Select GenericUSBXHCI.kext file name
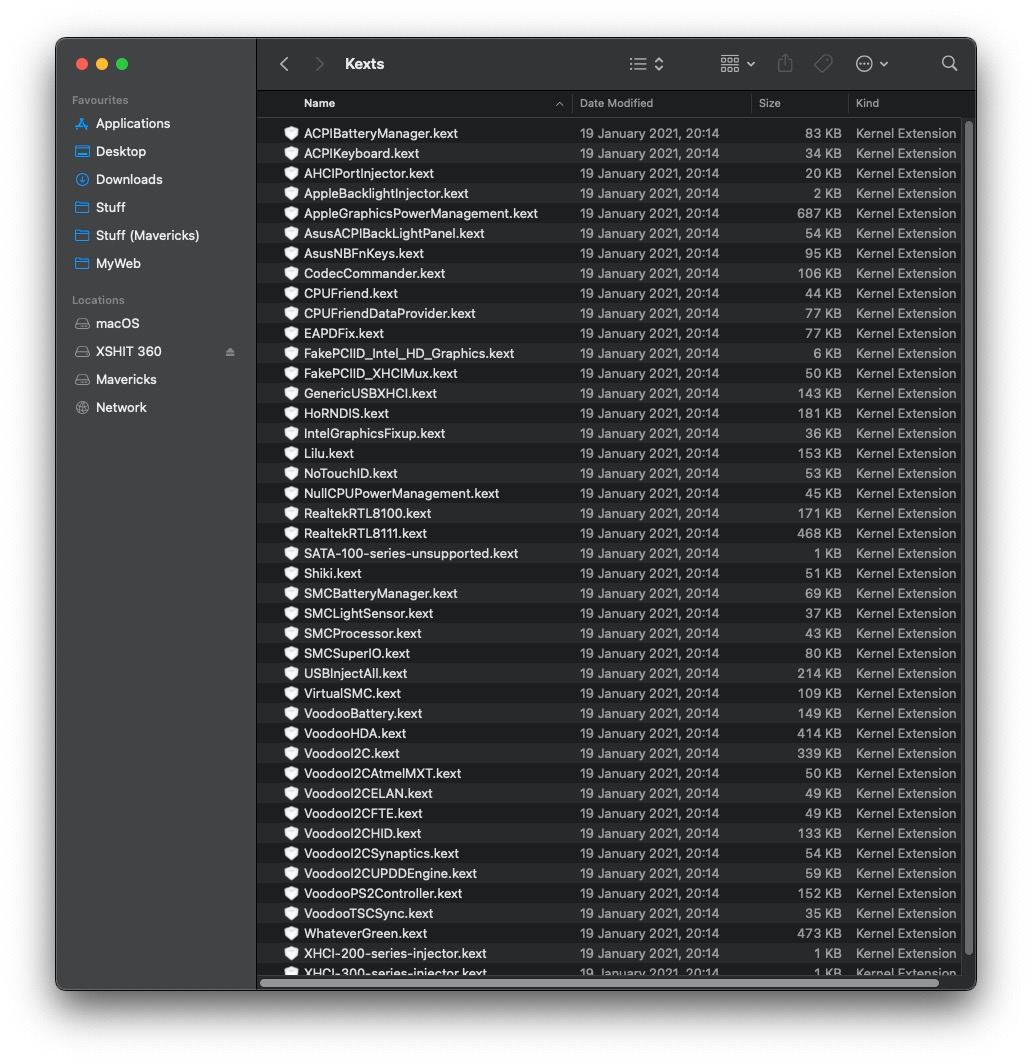The height and width of the screenshot is (1064, 1032). pyautogui.click(x=370, y=394)
